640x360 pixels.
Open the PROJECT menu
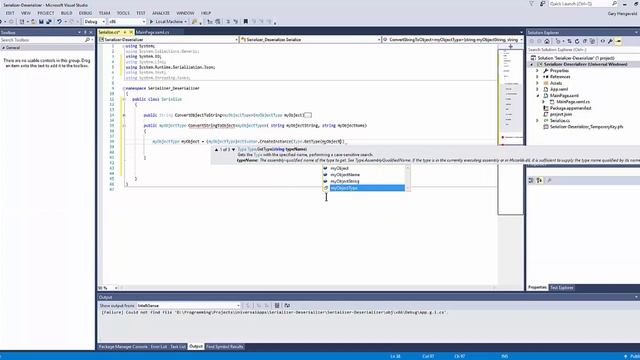coord(46,13)
